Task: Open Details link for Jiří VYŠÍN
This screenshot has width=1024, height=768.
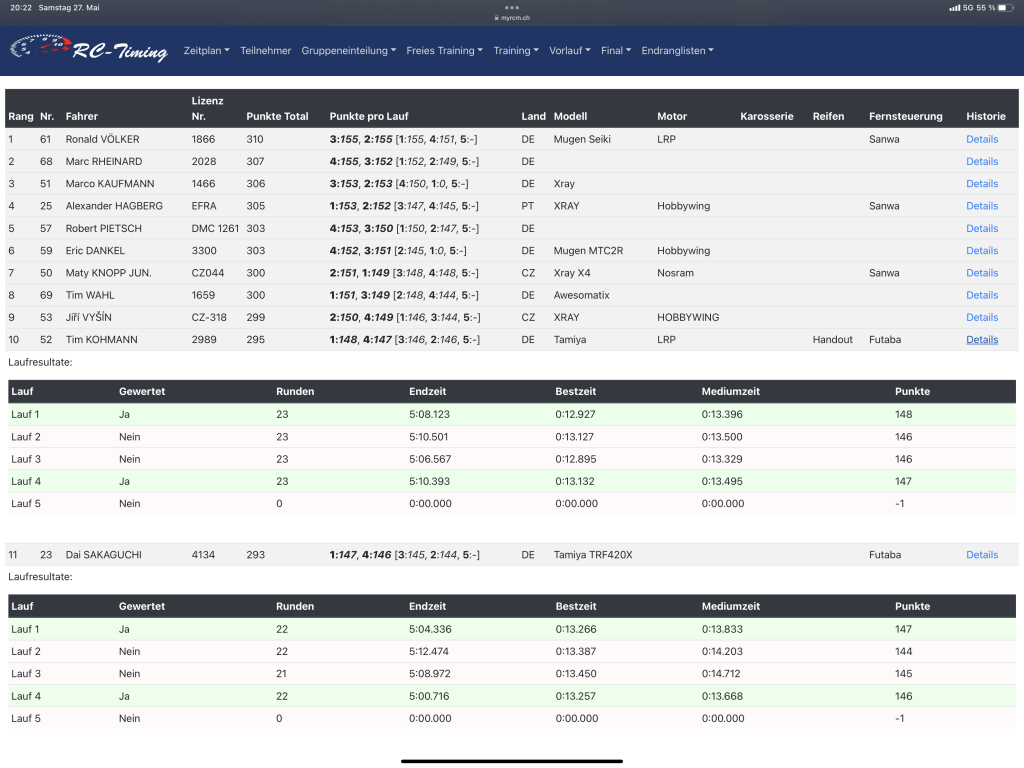Action: click(981, 318)
